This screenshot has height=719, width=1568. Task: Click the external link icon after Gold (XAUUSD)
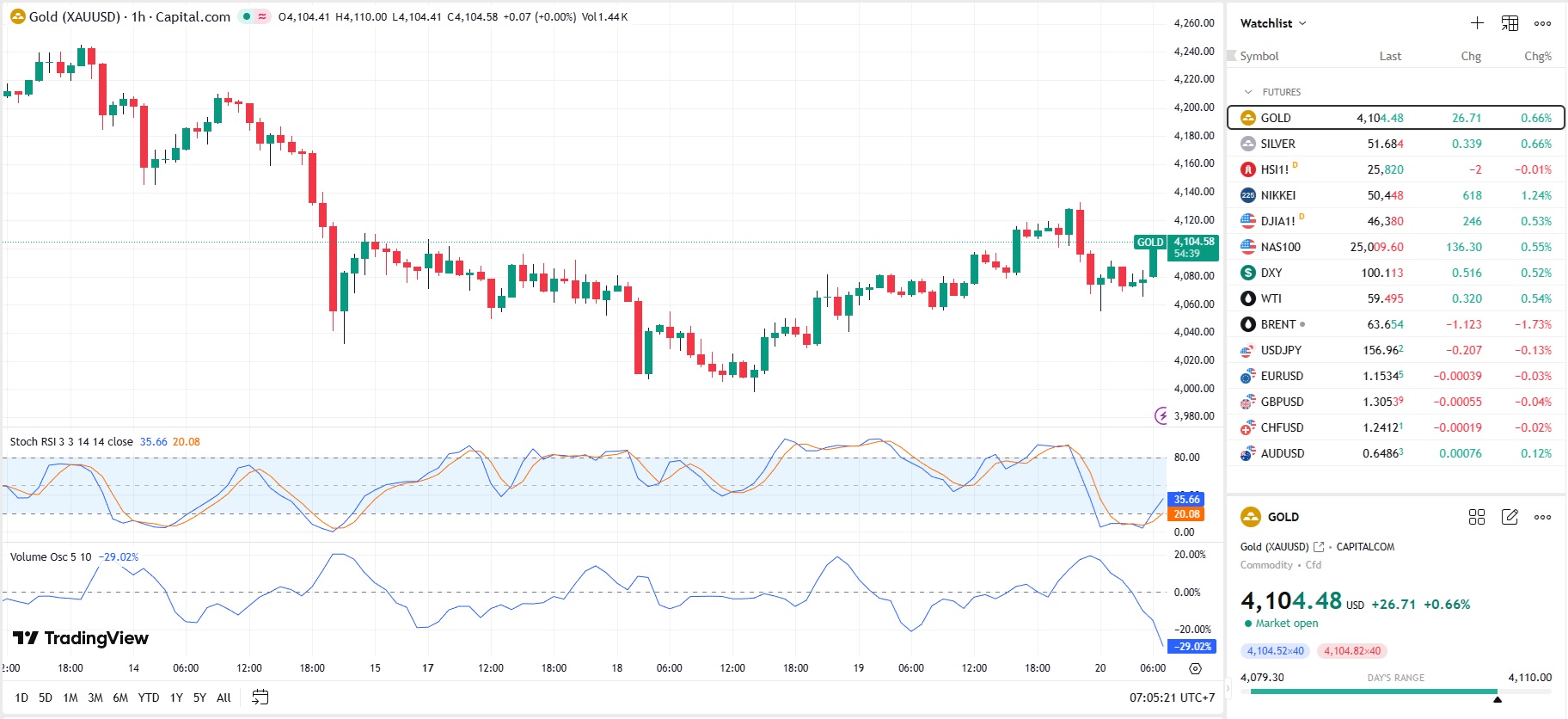(x=1319, y=547)
